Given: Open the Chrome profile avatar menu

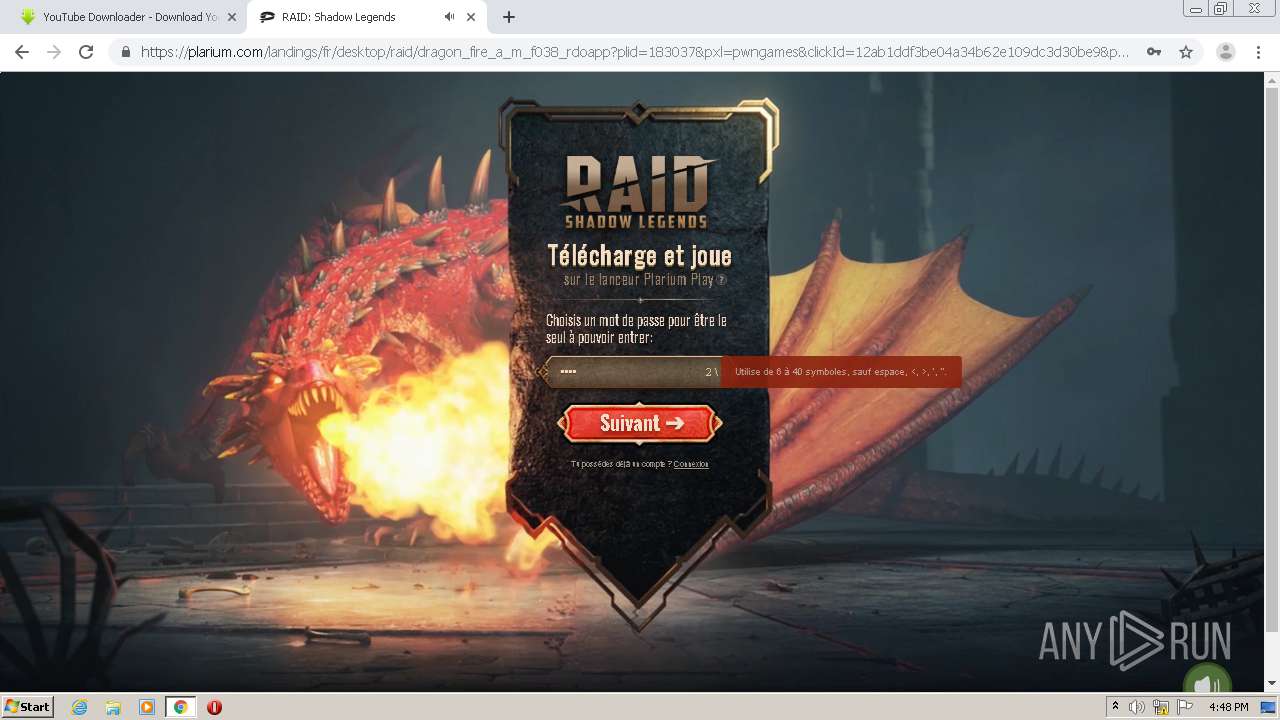Looking at the screenshot, I should coord(1226,52).
